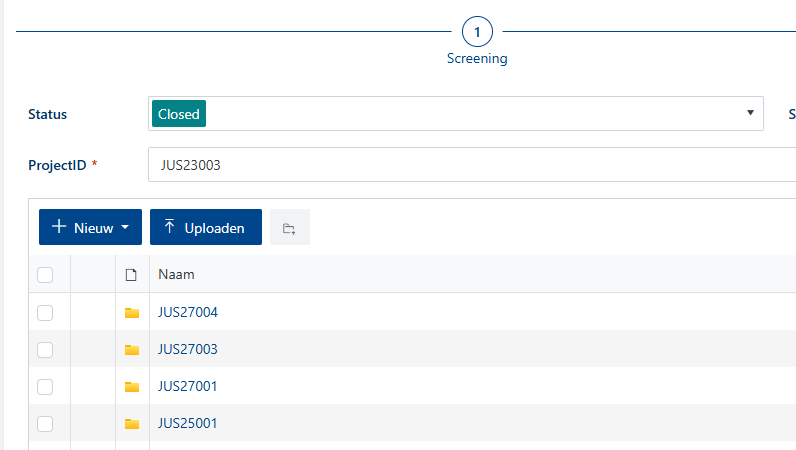Screen dimensions: 796x450
Task: Click into the ProjectID input field
Action: click(x=470, y=165)
